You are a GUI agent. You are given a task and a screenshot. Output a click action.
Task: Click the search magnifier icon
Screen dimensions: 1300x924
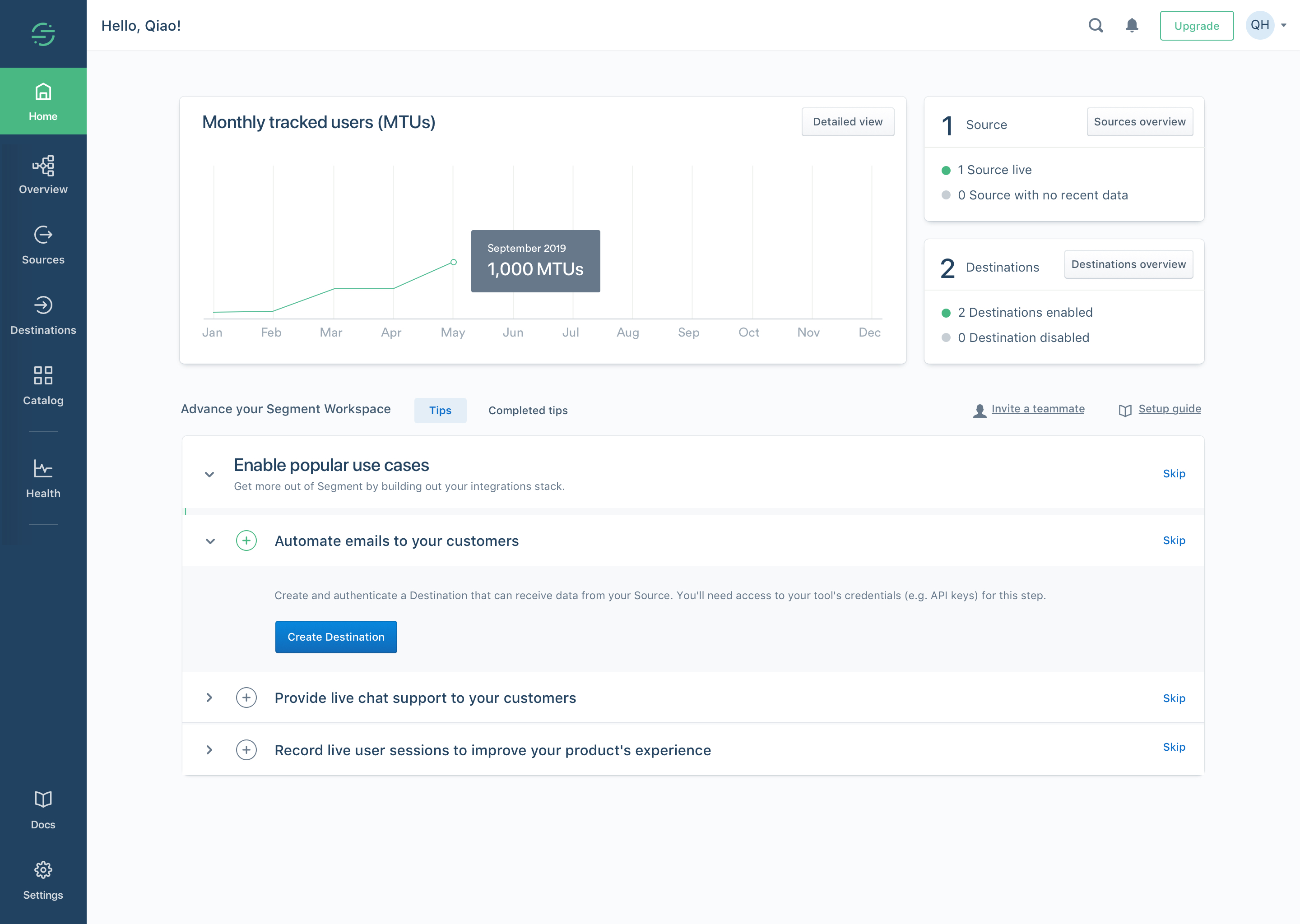(1096, 26)
